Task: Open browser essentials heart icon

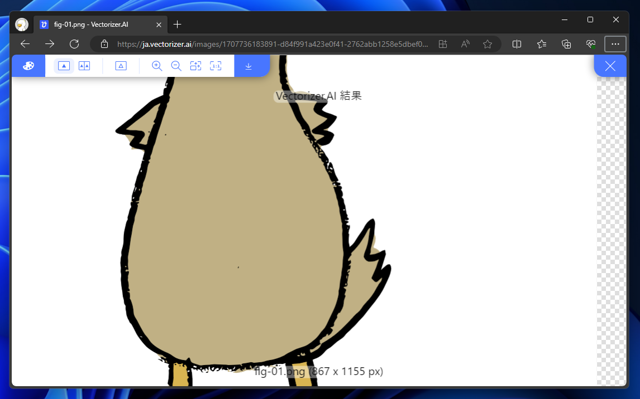Action: tap(591, 44)
